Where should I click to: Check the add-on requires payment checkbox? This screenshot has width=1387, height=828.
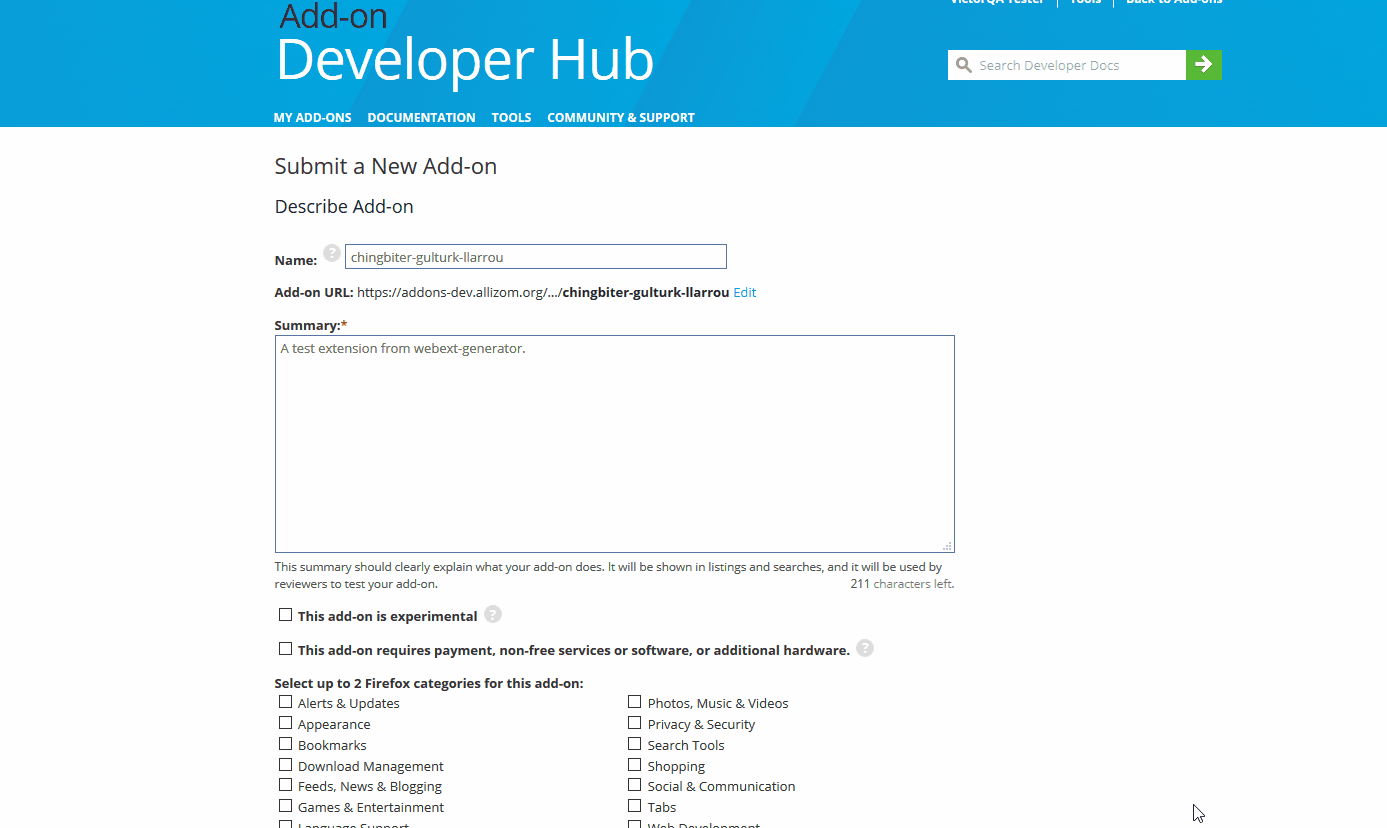click(x=285, y=648)
